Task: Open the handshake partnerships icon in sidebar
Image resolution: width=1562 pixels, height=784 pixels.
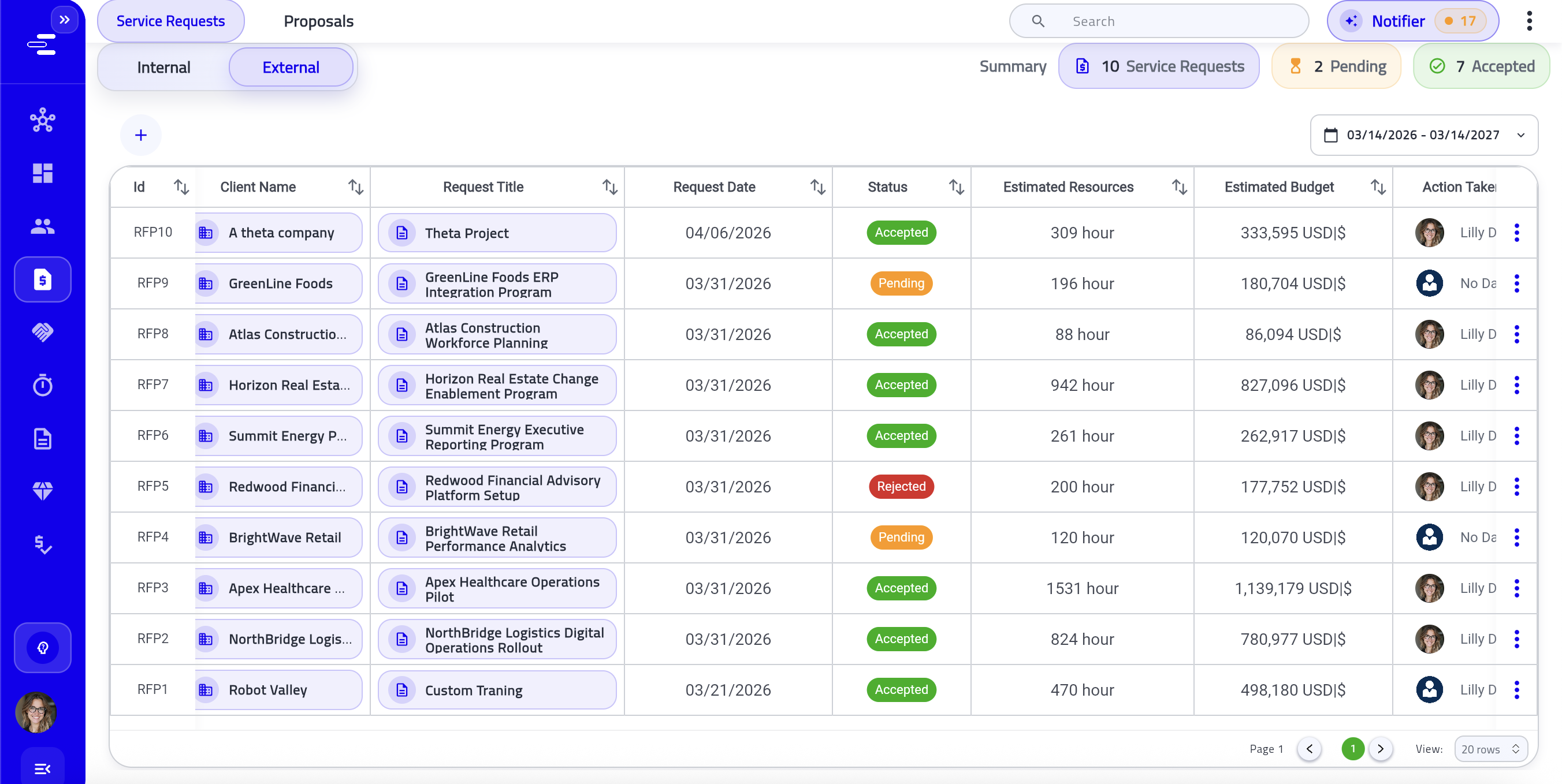Action: [42, 332]
